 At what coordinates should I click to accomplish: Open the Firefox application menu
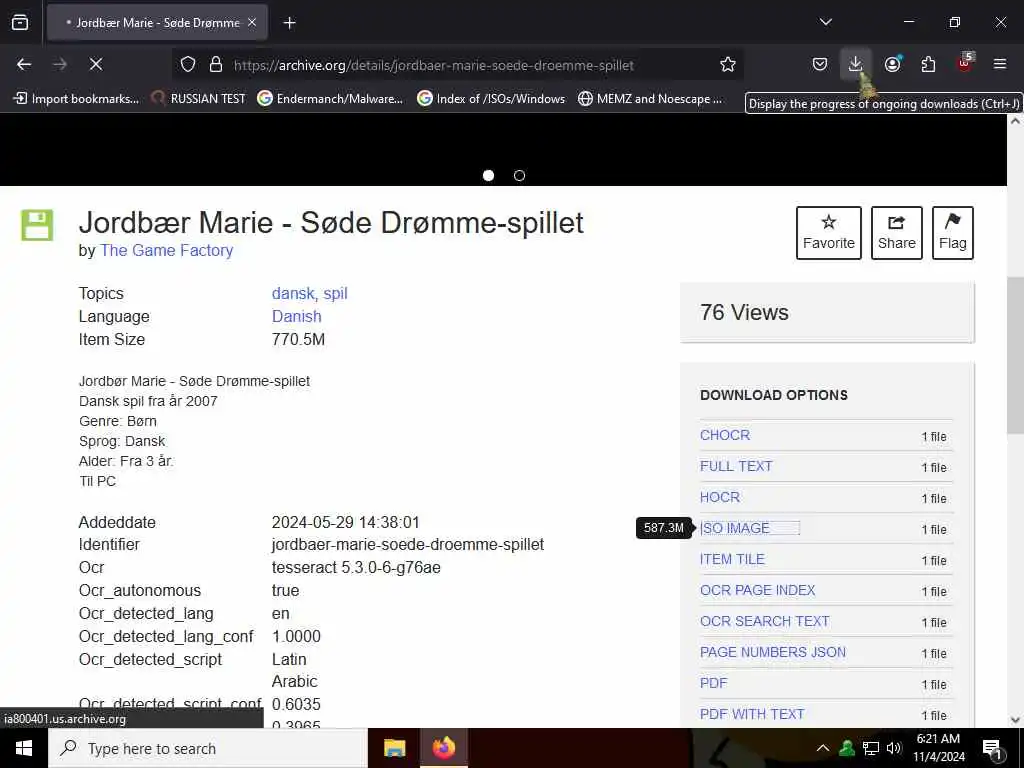pyautogui.click(x=1000, y=64)
